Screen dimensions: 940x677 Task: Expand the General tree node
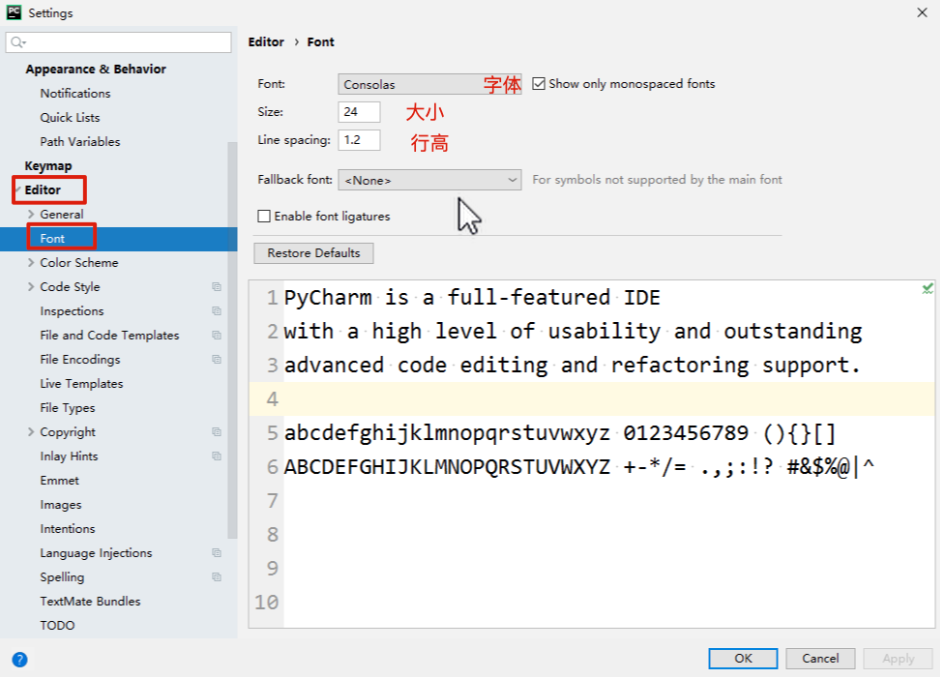coord(31,214)
